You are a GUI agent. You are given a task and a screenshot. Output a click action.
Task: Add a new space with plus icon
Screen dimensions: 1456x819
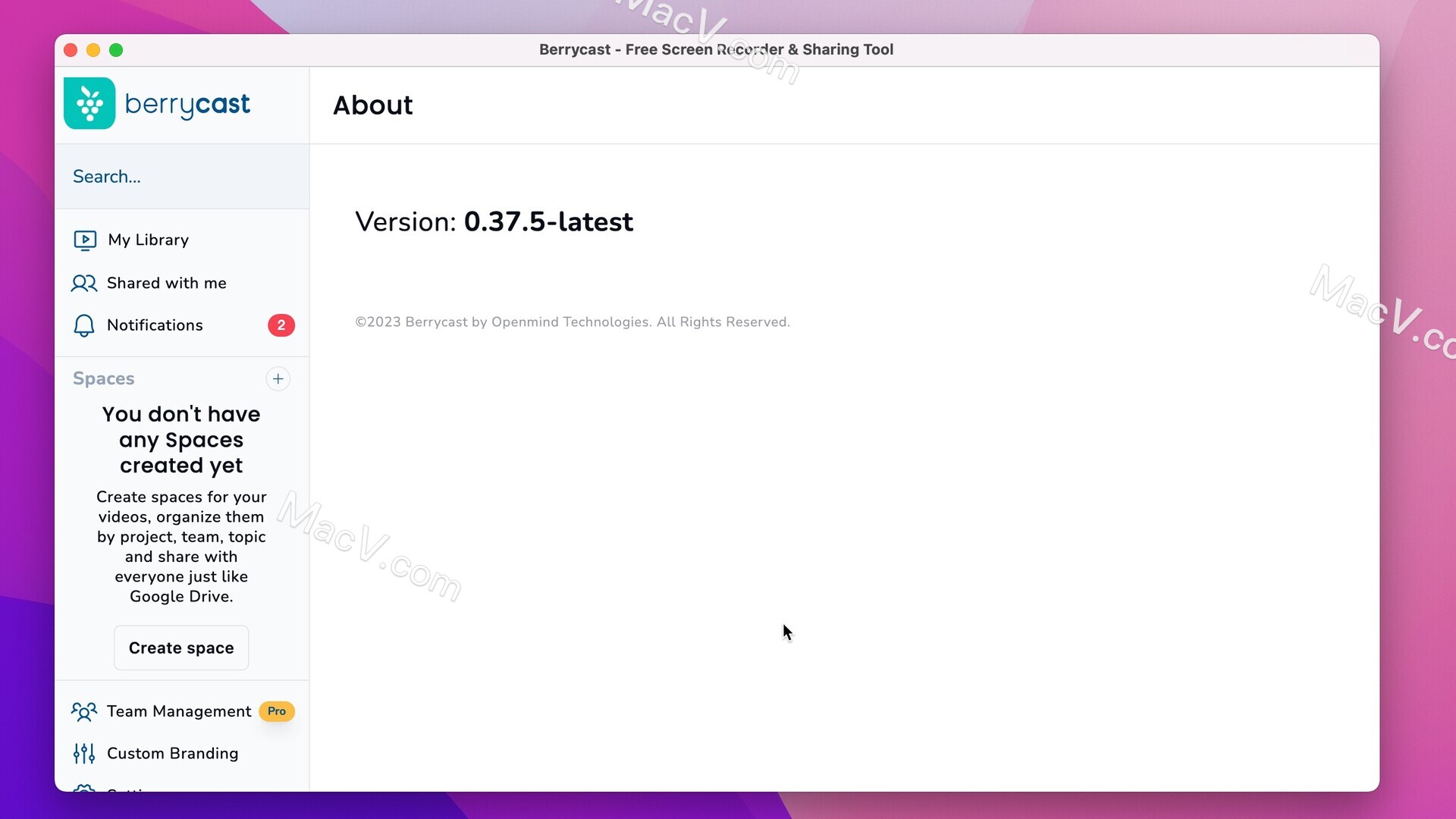point(278,378)
